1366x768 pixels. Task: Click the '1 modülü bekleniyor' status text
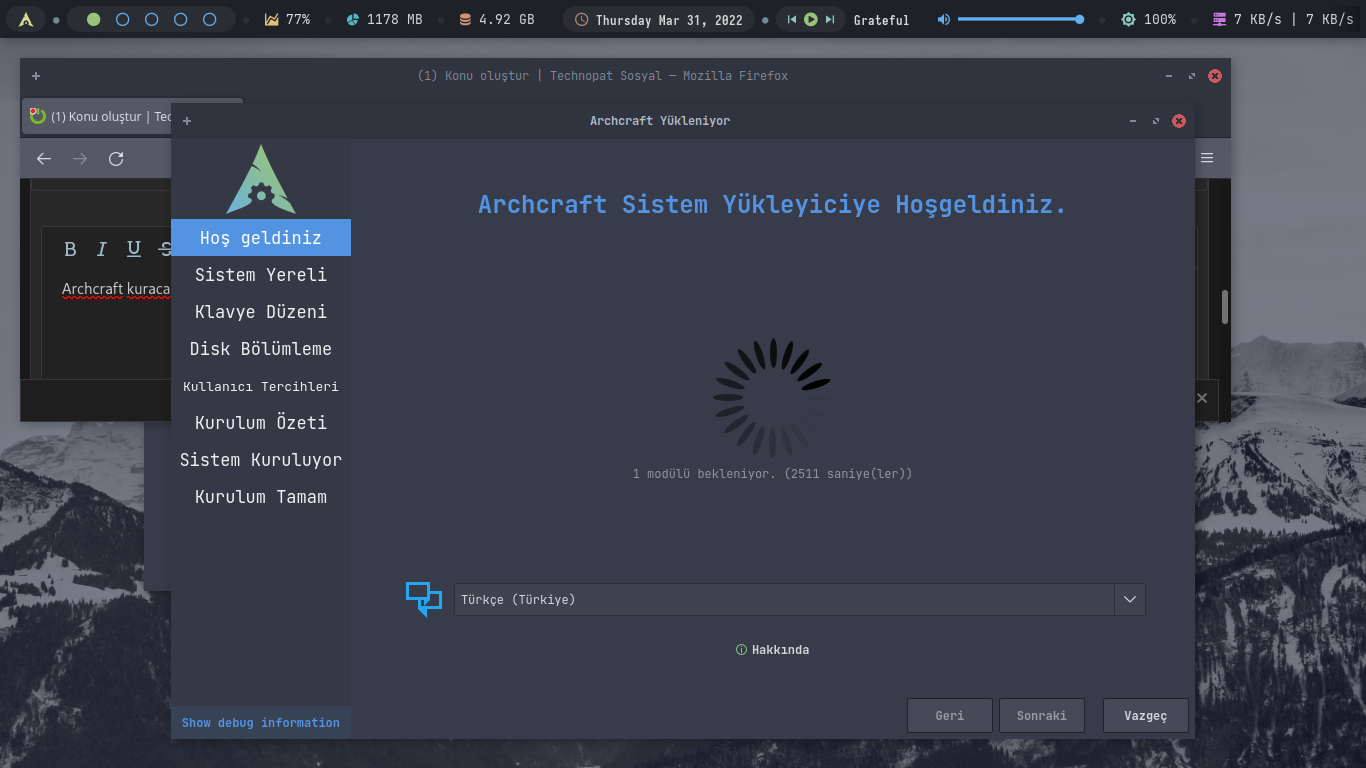[773, 474]
